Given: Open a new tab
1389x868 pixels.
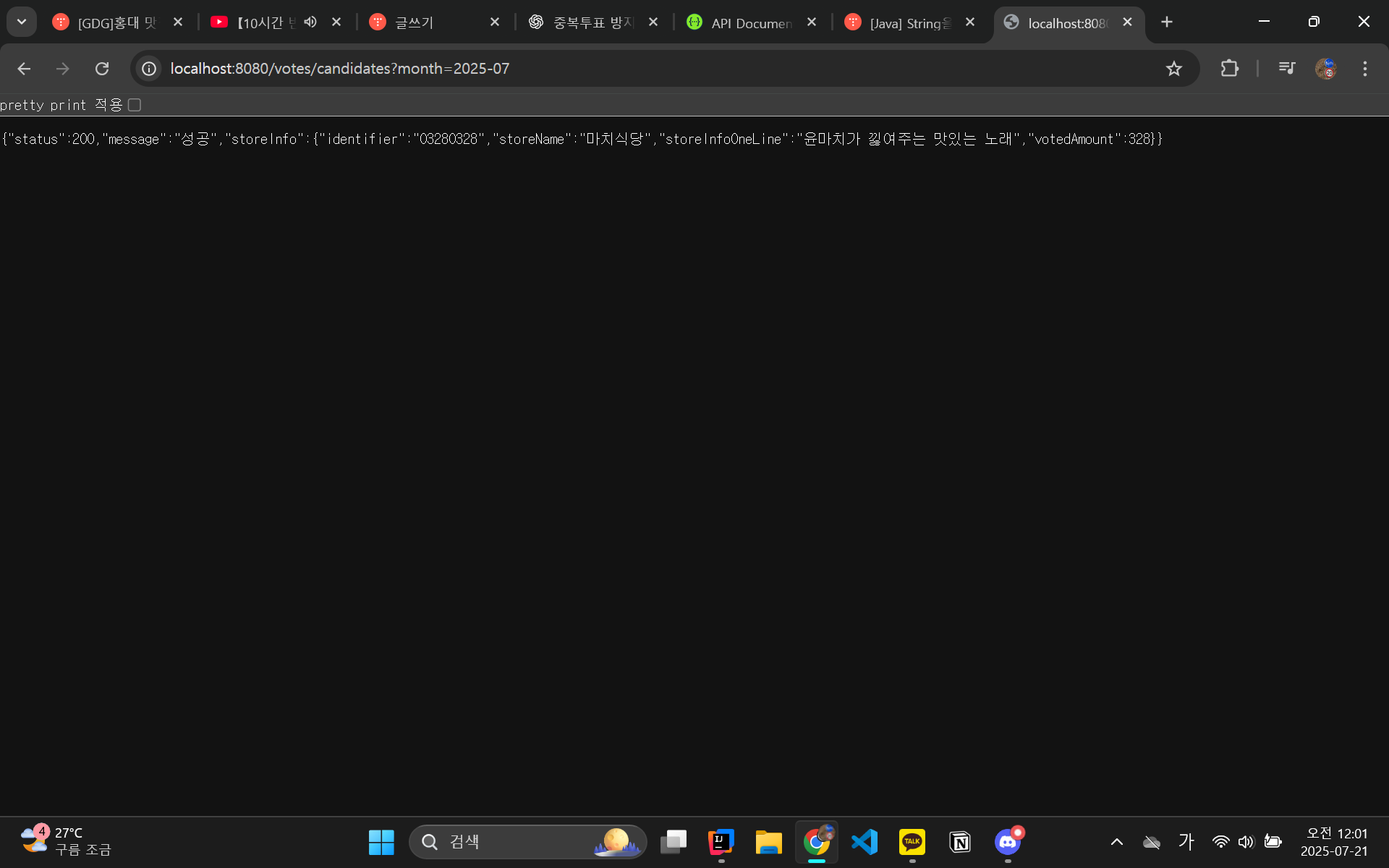Looking at the screenshot, I should pyautogui.click(x=1166, y=22).
